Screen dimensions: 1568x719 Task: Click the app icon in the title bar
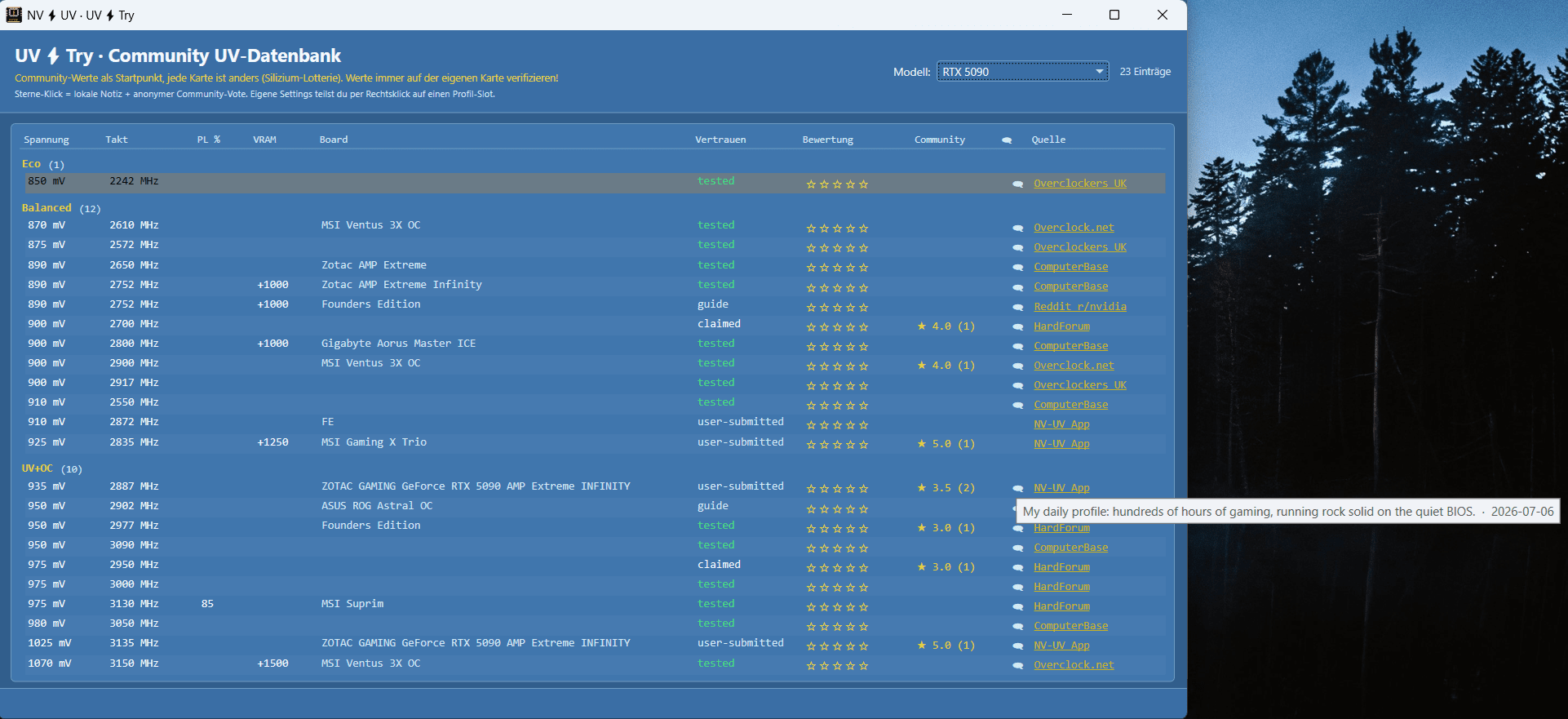point(14,15)
